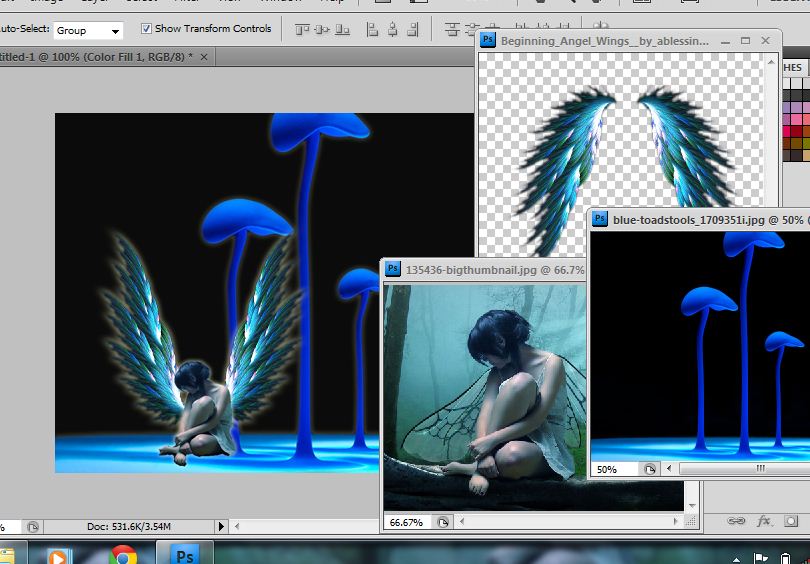Maximize the Beginning_Angel_Wings window
This screenshot has height=564, width=810.
tap(745, 40)
